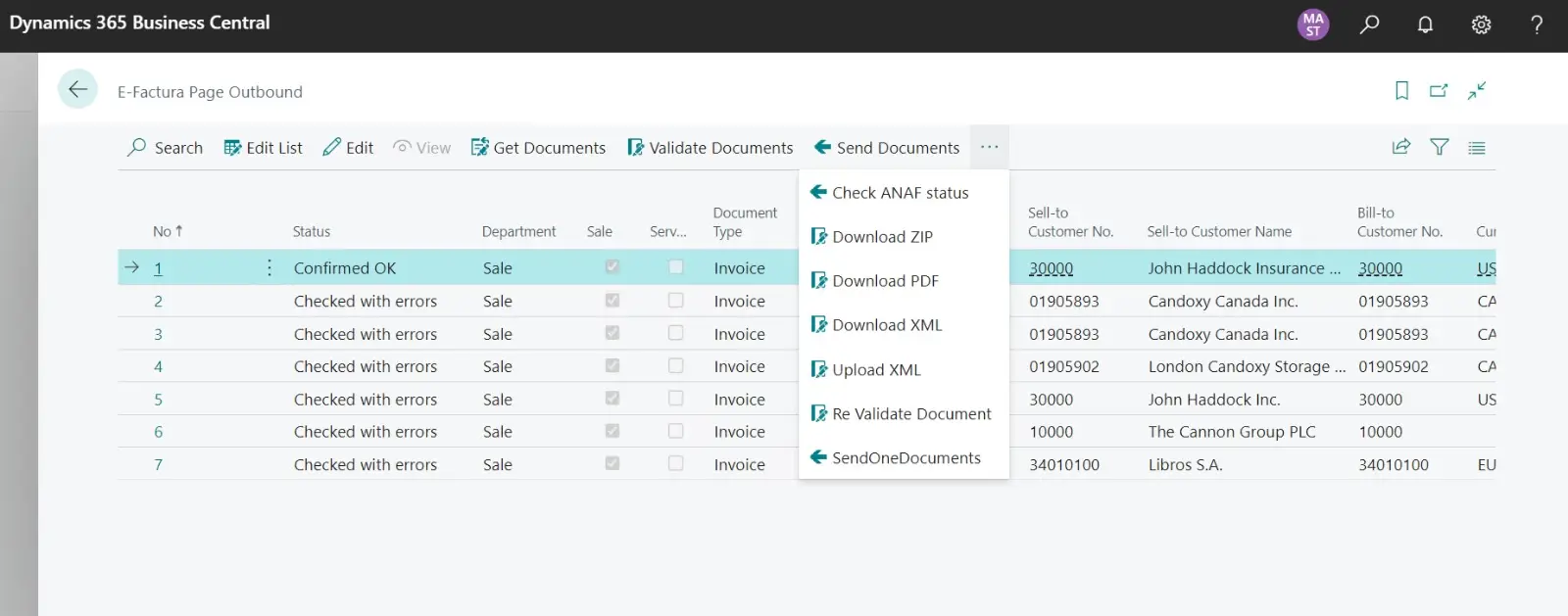
Task: Open record number 1 link
Action: coord(158,268)
